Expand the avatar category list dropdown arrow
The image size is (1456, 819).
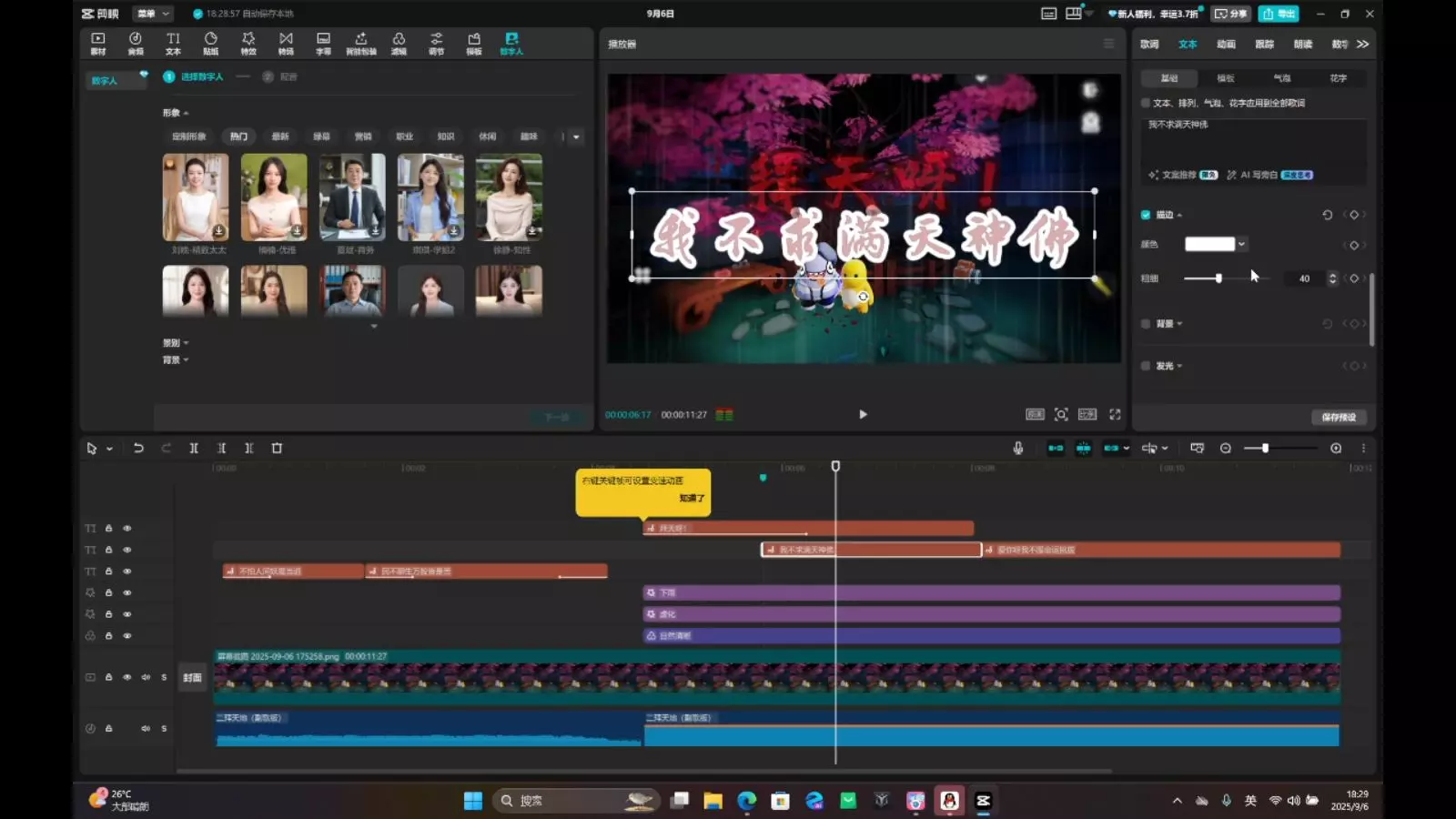576,136
